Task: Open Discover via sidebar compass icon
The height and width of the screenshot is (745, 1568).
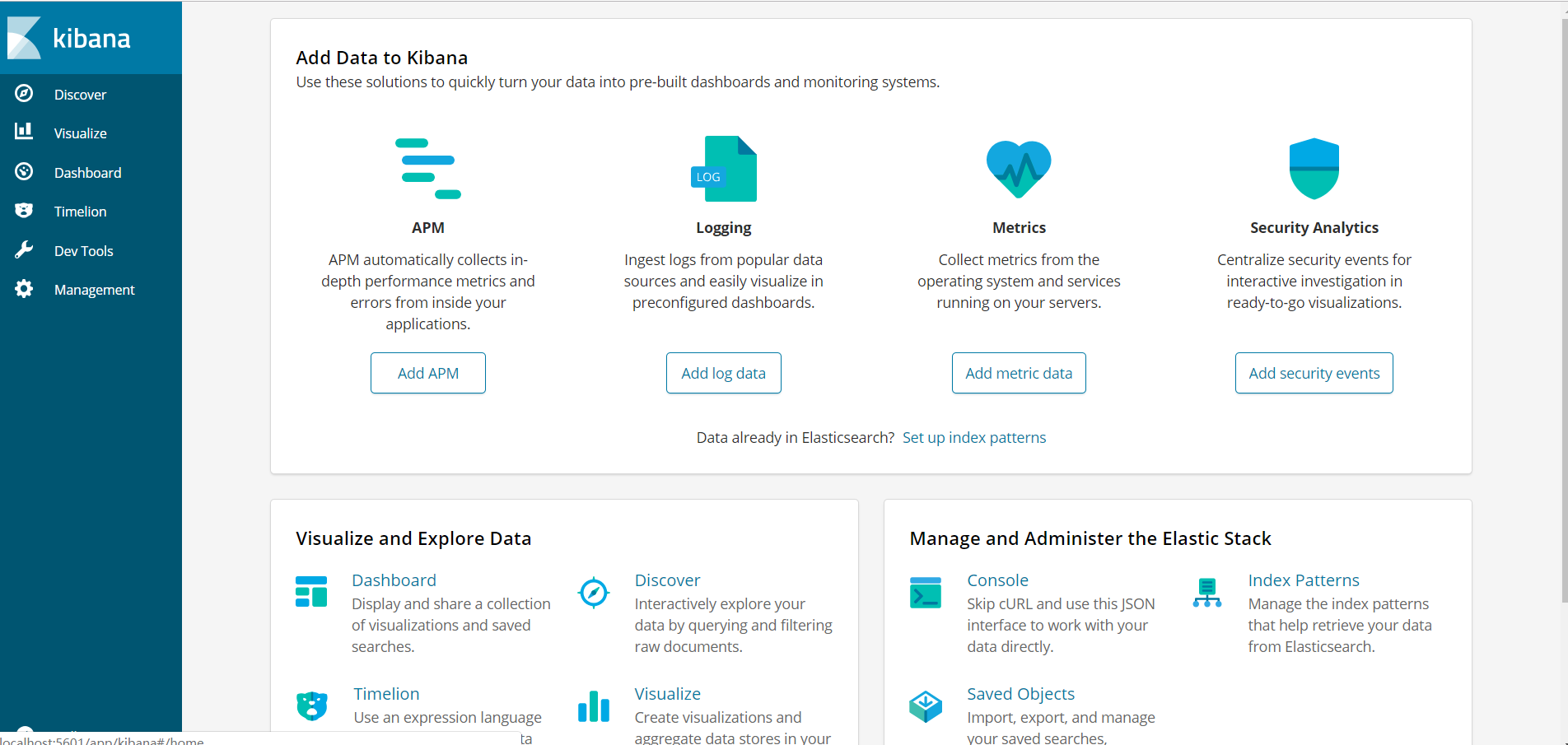Action: [24, 94]
